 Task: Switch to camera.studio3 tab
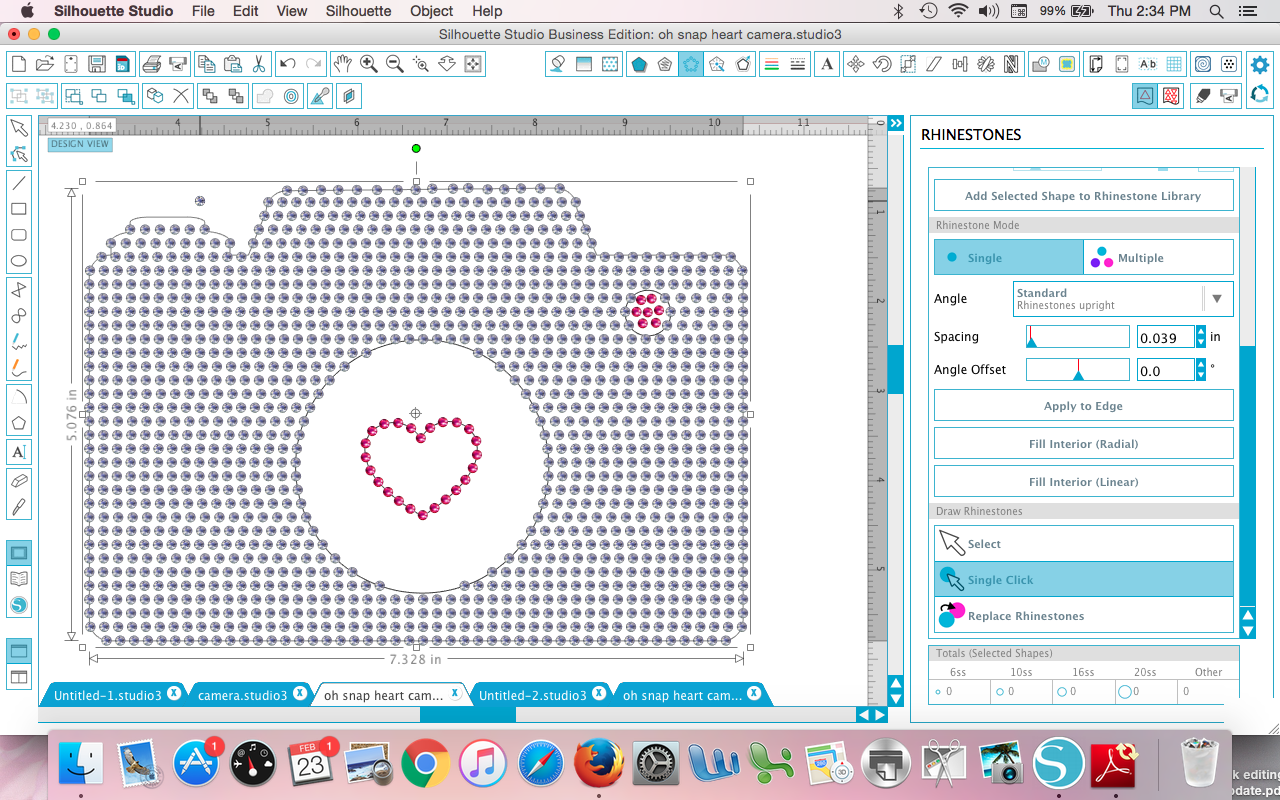click(x=242, y=695)
